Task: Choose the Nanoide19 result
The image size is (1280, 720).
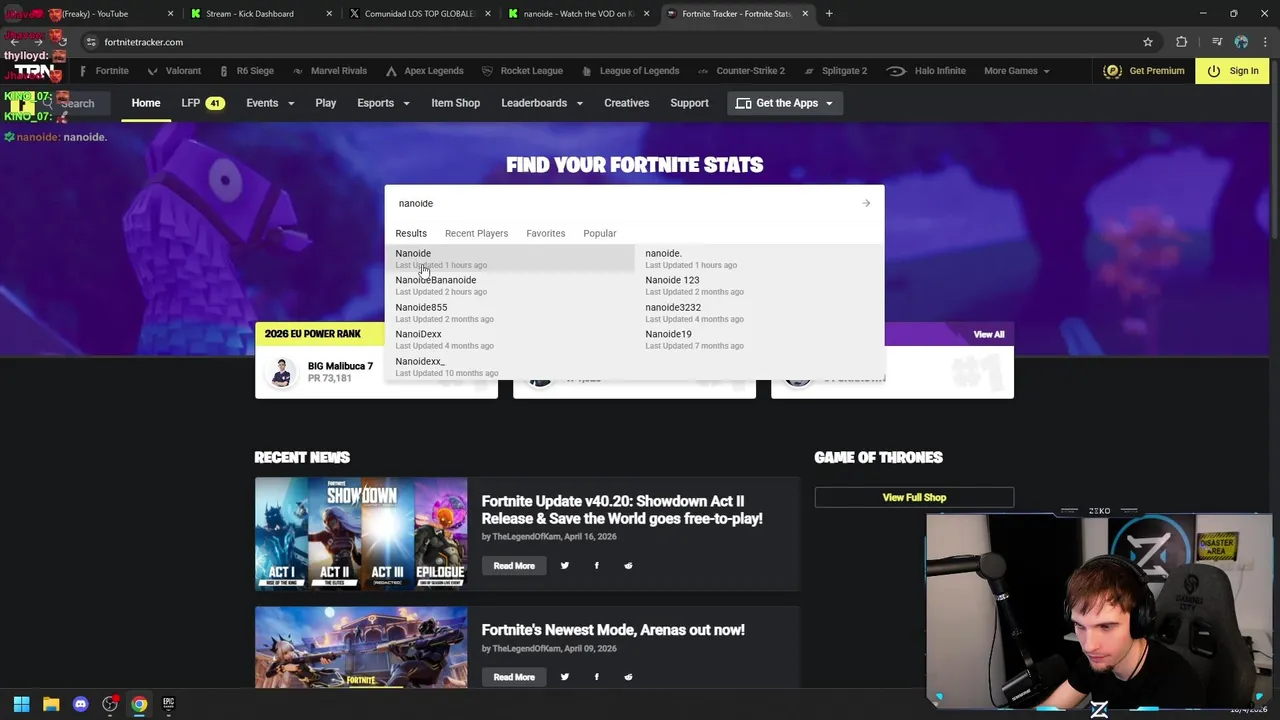Action: (760, 339)
